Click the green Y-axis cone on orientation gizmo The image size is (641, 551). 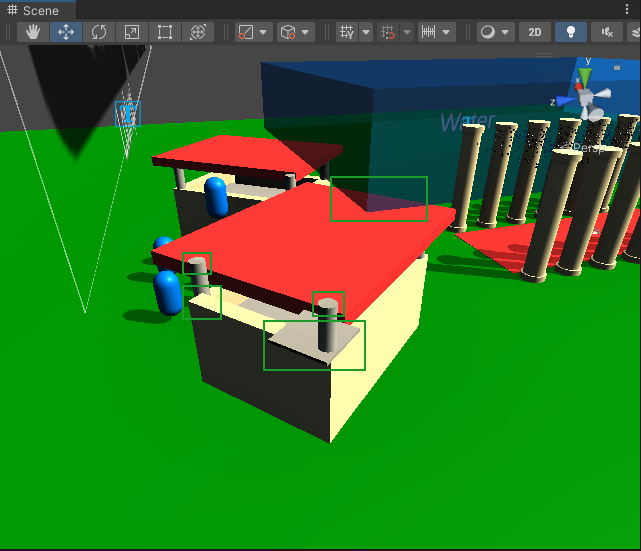pos(585,78)
